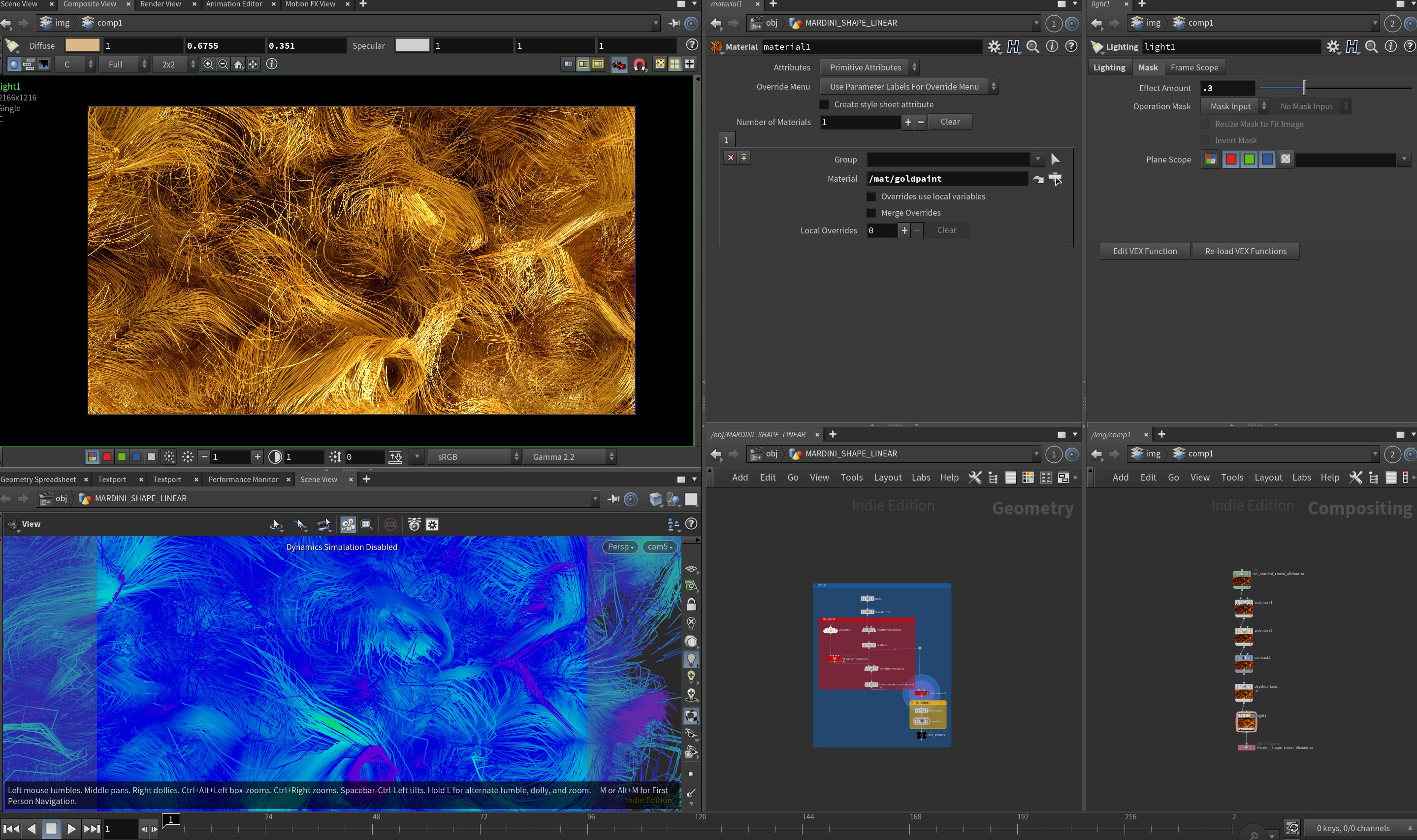Zoom in the composite viewer magnifier plus

click(x=208, y=64)
